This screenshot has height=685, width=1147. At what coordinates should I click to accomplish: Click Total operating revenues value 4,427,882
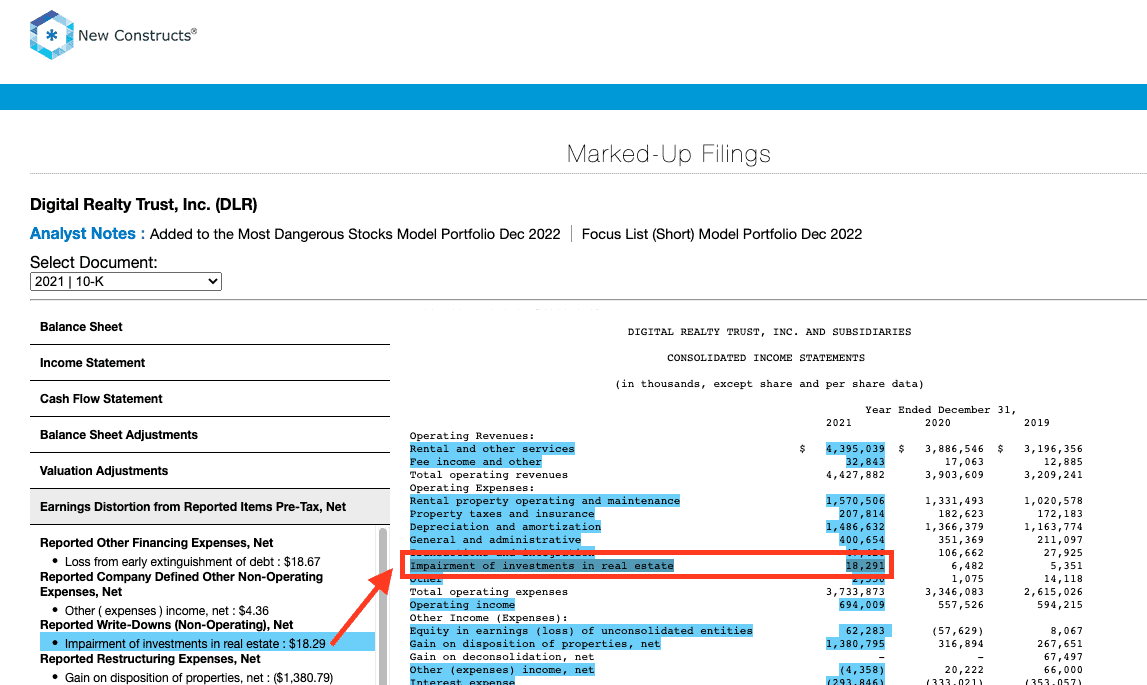(855, 475)
